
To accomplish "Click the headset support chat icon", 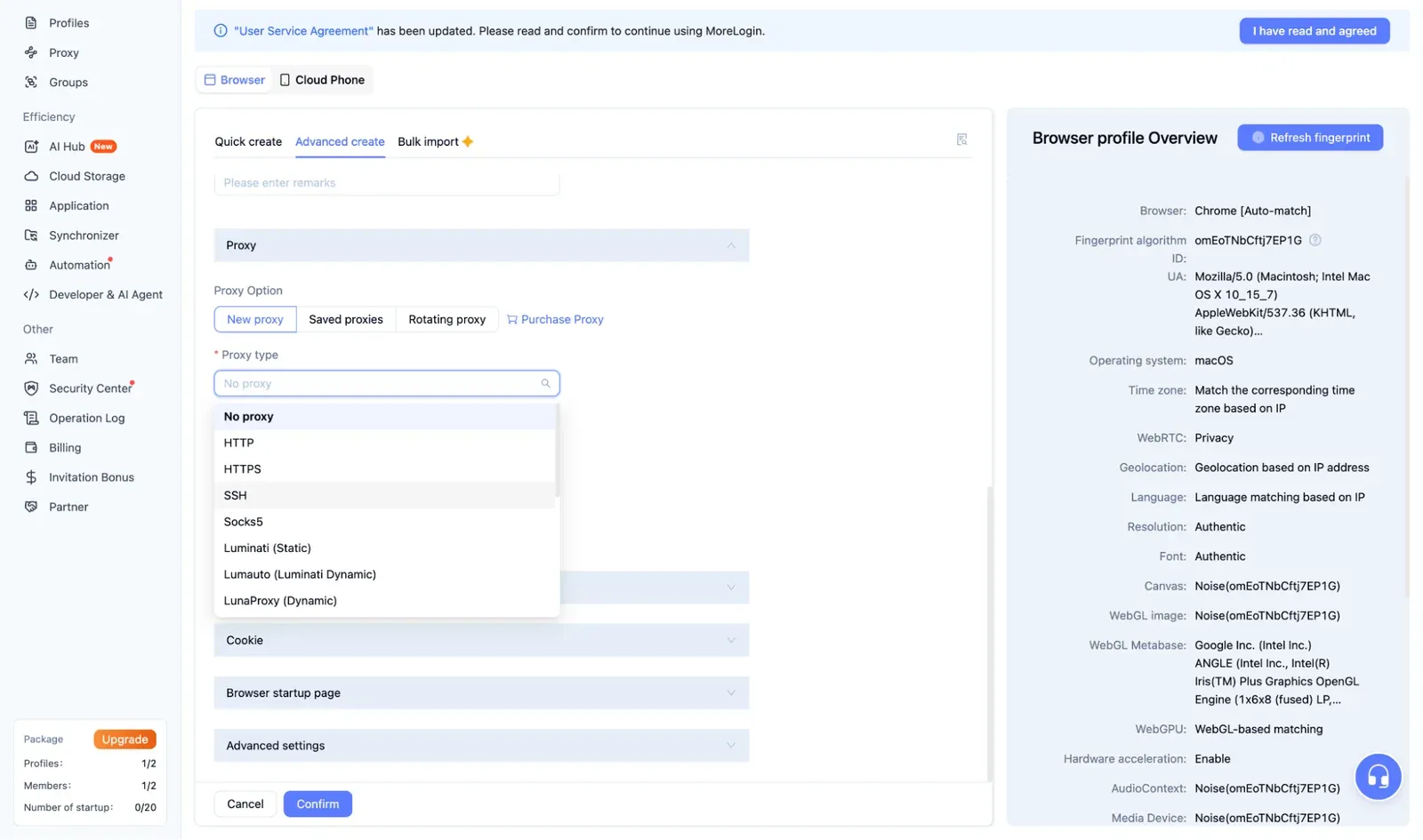I will pos(1378,777).
